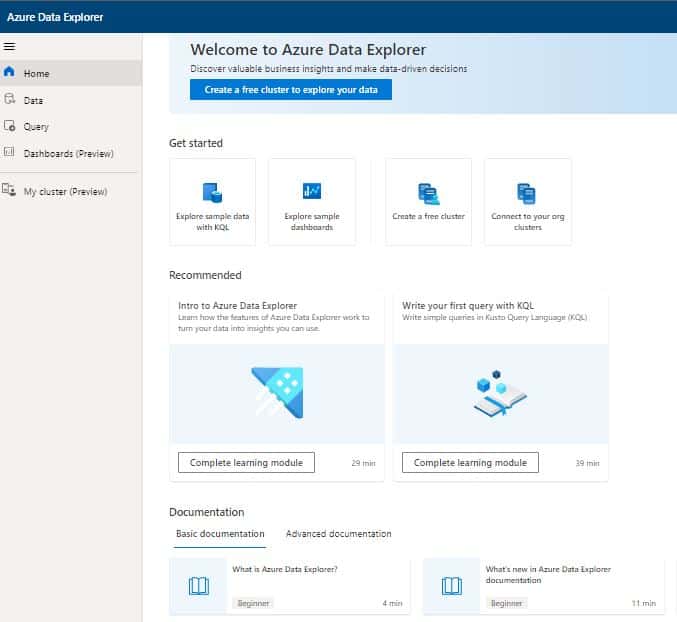
Task: Click the Write your first query illustration
Action: tap(500, 393)
